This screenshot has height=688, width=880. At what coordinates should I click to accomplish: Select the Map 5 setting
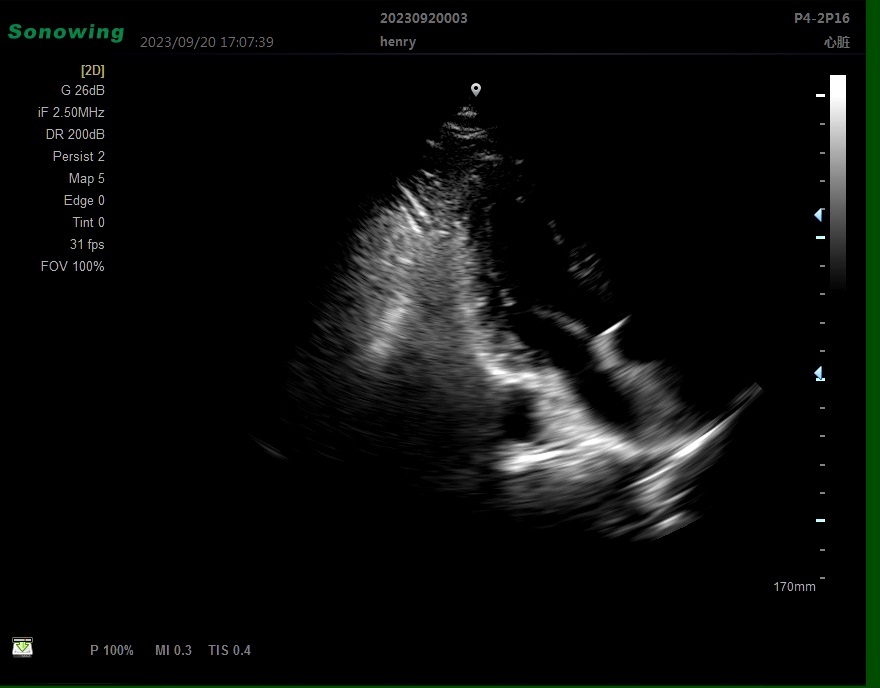[86, 178]
